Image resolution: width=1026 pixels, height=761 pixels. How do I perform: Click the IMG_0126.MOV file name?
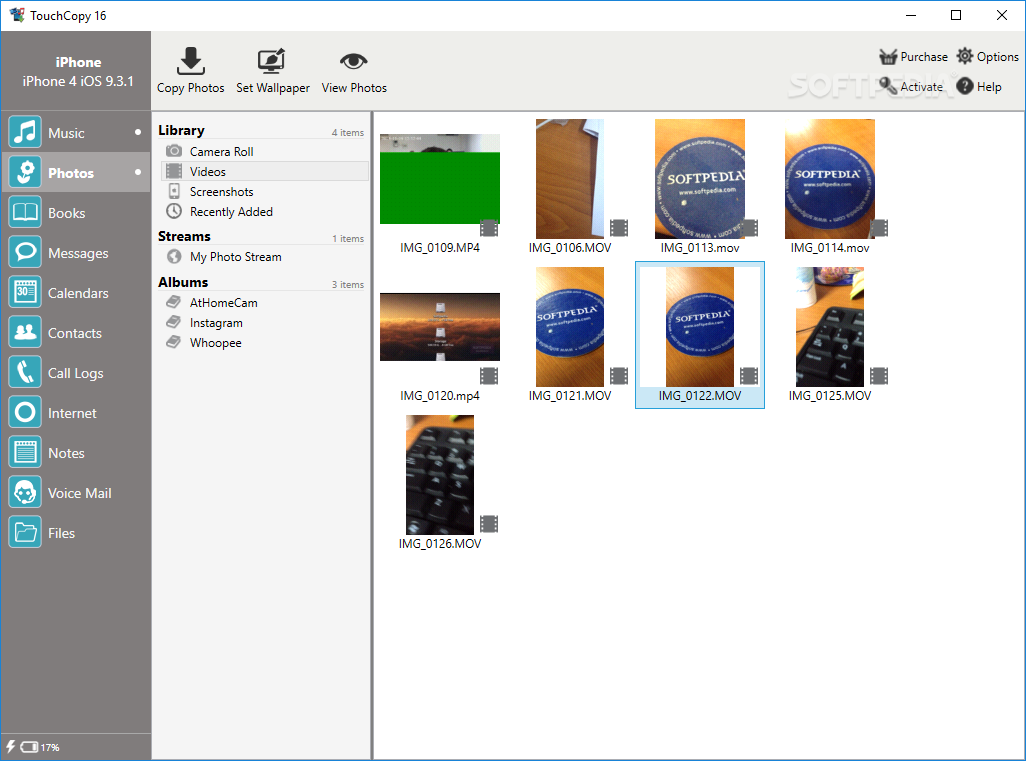pos(440,544)
